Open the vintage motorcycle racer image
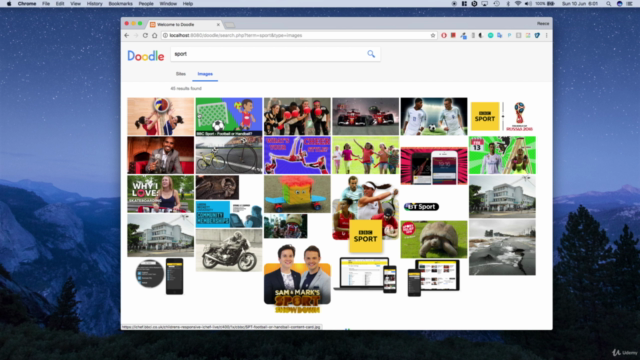This screenshot has width=640, height=360. tap(229, 250)
